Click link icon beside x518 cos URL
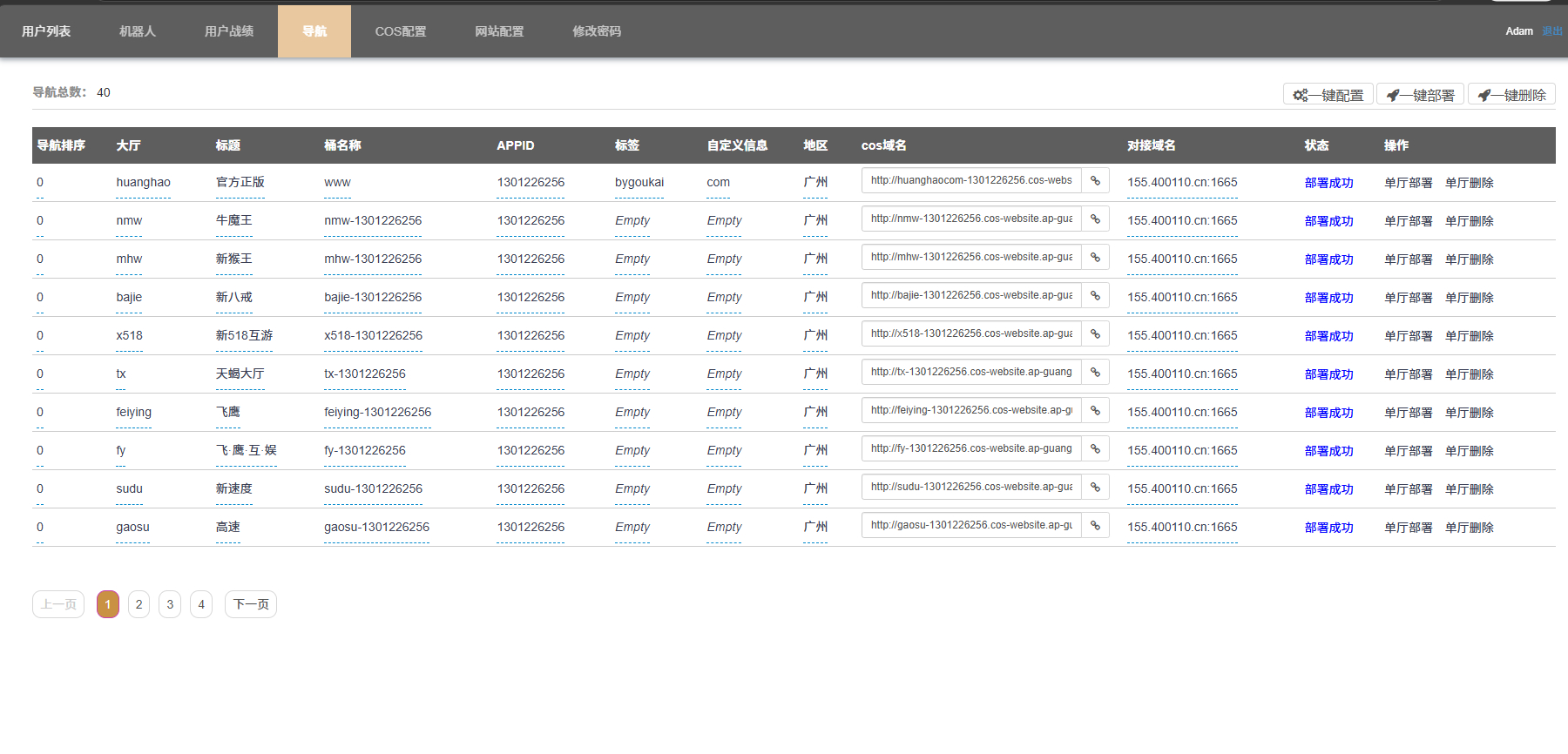Image resolution: width=1568 pixels, height=754 pixels. (x=1095, y=334)
